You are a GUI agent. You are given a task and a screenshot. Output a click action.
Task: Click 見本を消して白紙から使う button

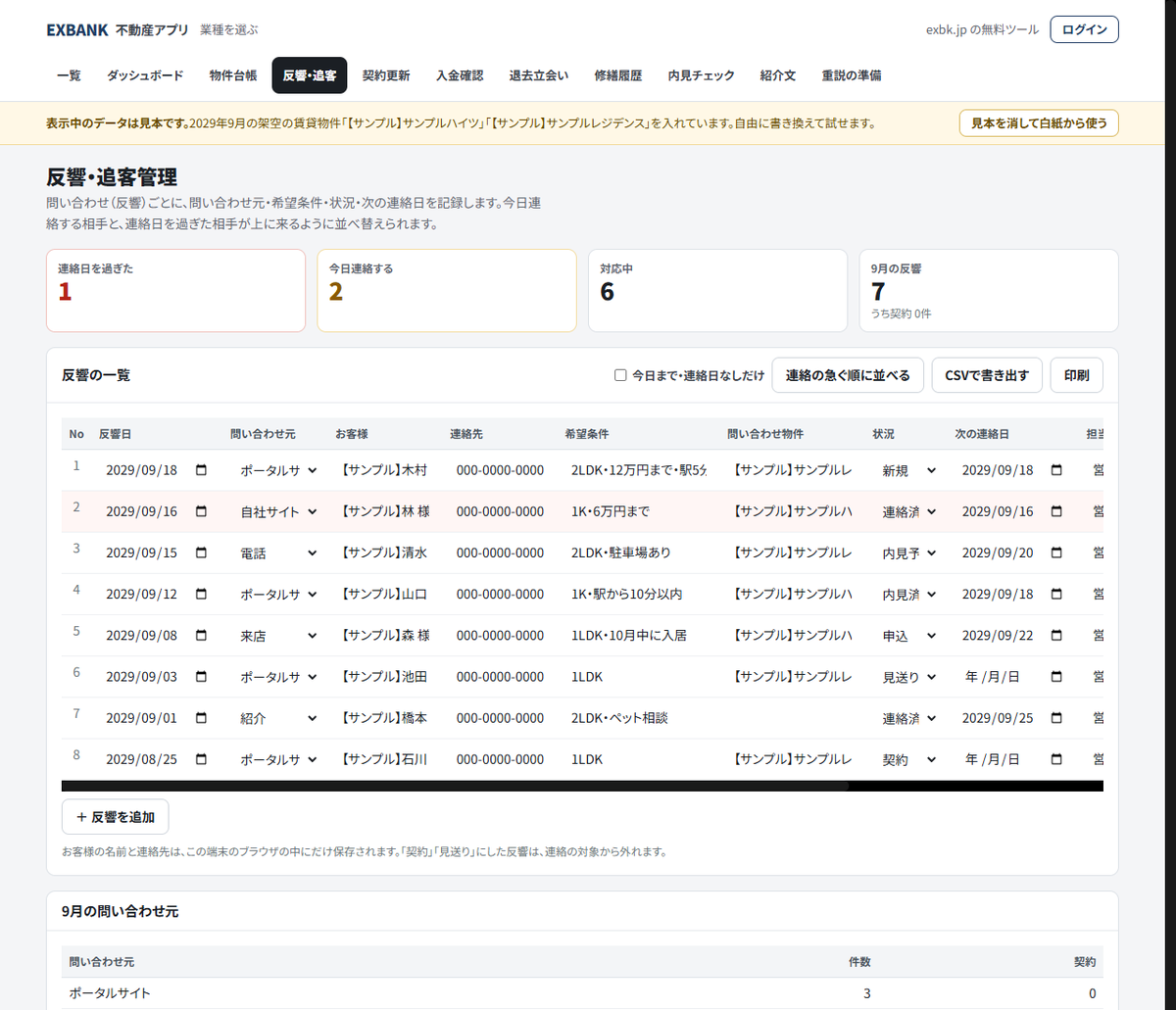(x=1039, y=123)
